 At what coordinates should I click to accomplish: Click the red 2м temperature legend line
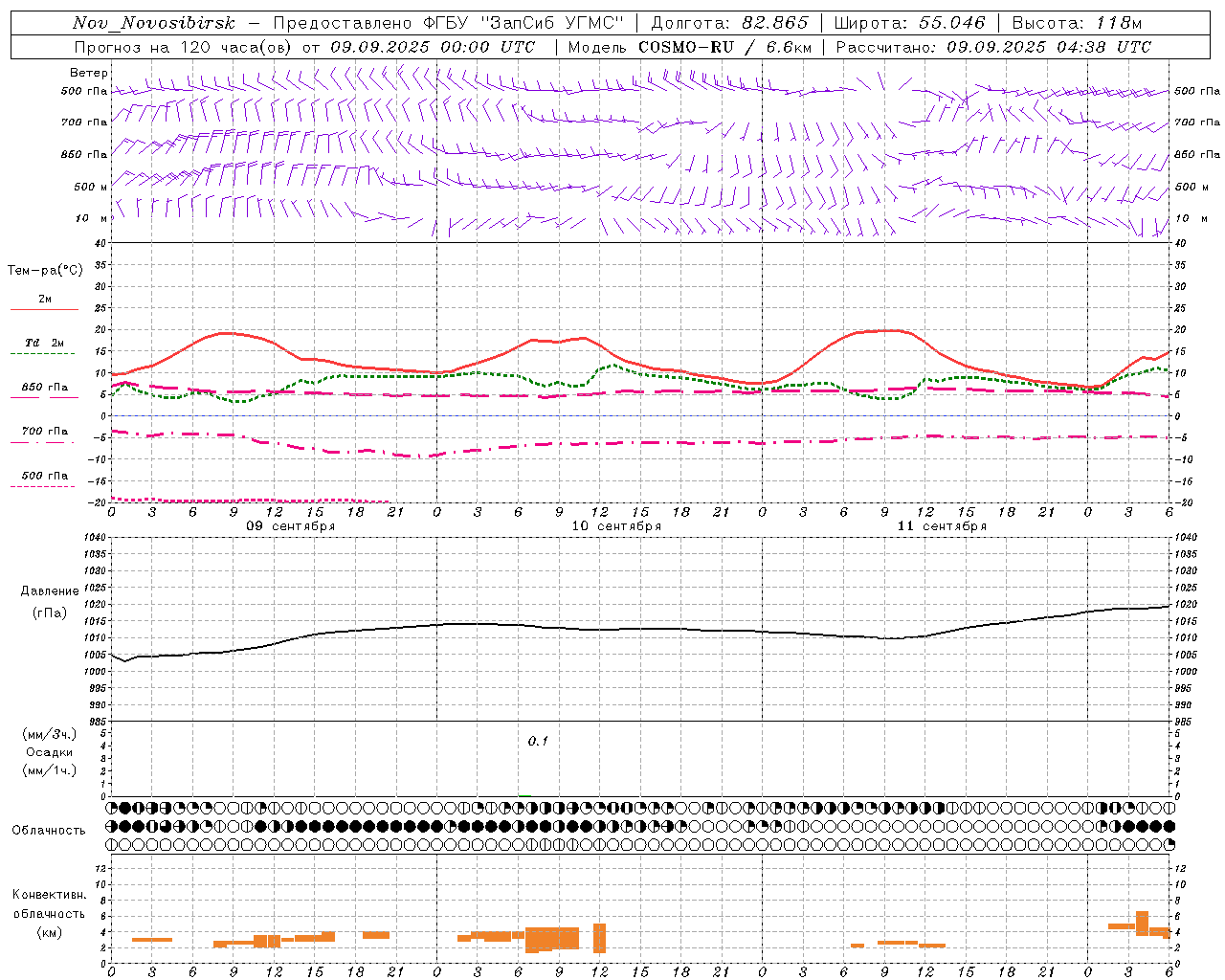[44, 309]
